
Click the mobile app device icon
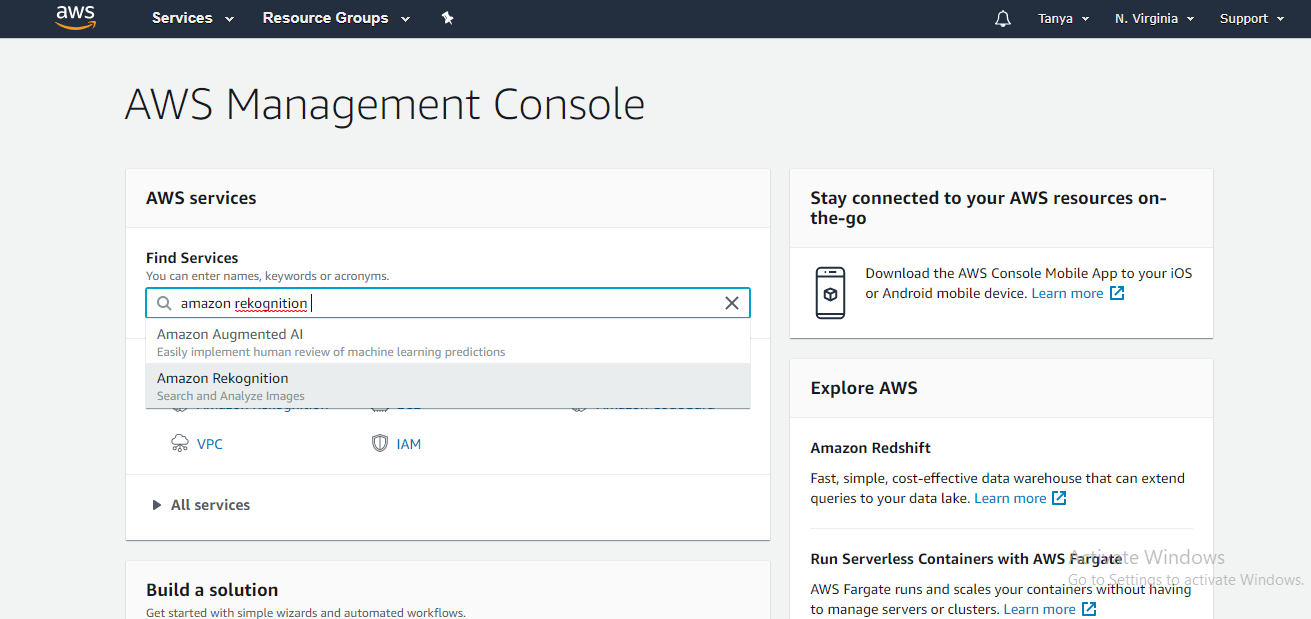(x=830, y=293)
